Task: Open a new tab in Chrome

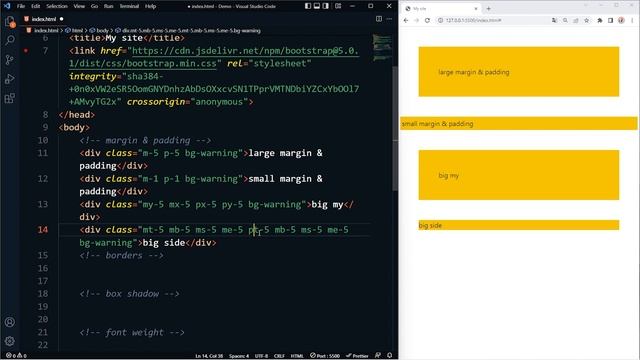Action: [x=488, y=8]
